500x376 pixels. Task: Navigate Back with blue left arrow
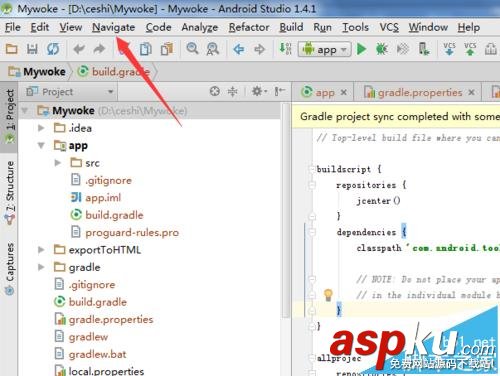point(239,49)
